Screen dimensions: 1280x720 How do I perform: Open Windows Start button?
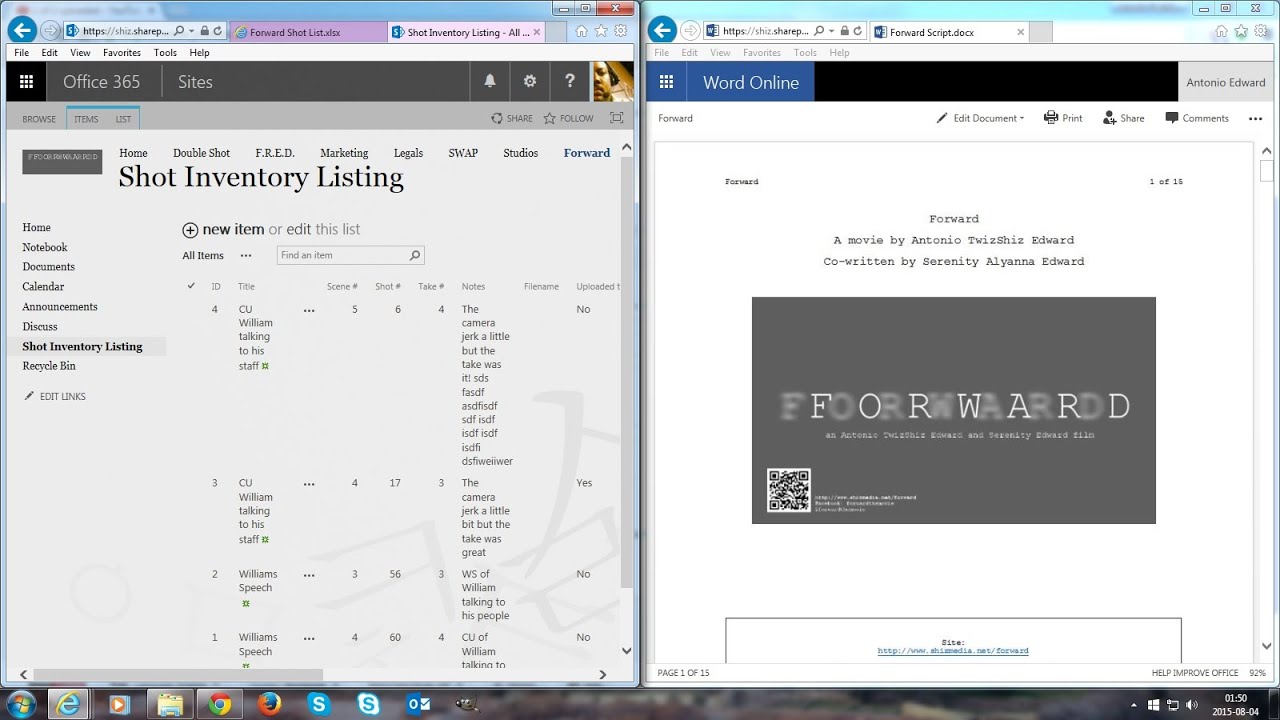click(20, 703)
